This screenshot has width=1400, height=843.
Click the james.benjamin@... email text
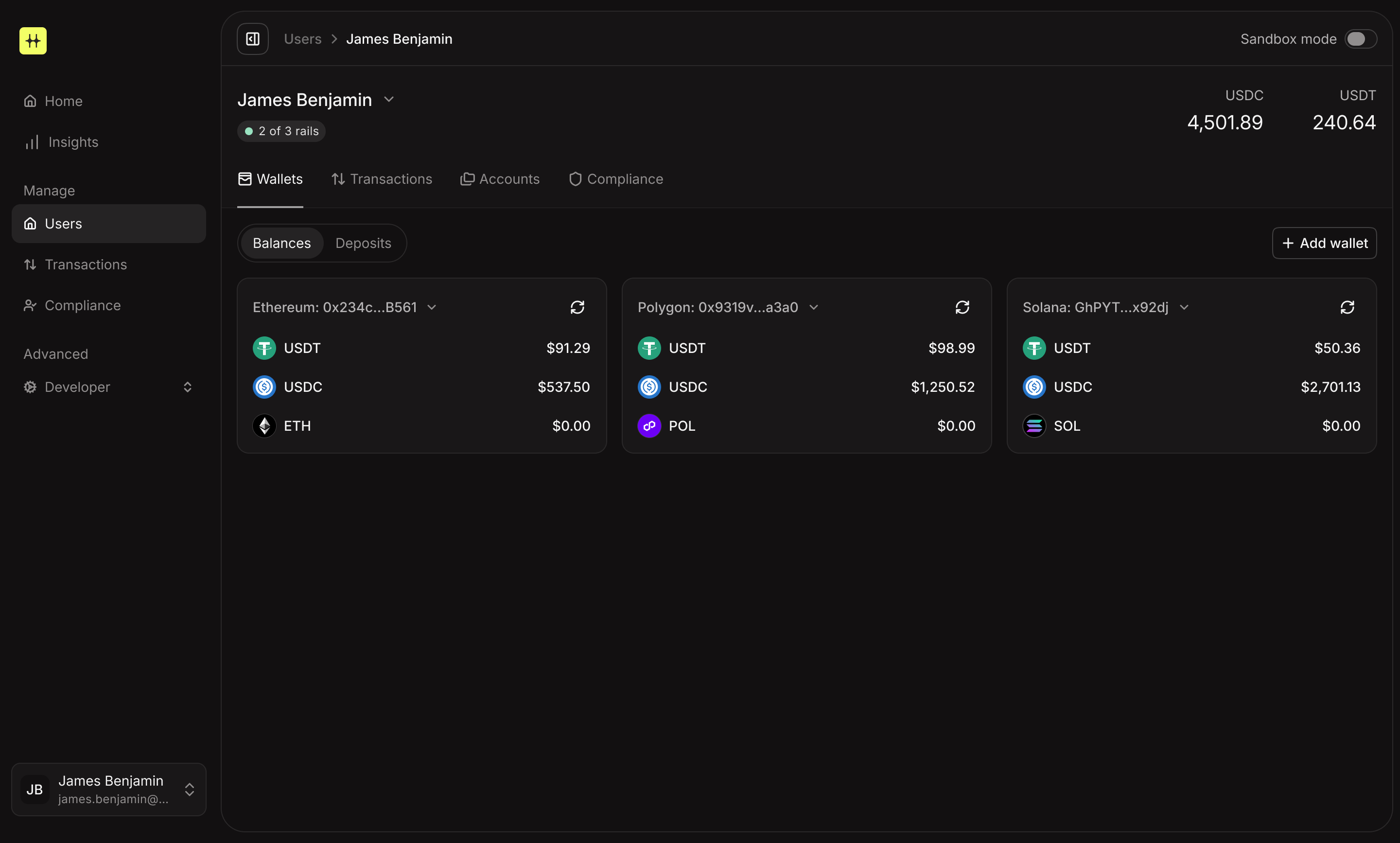click(x=113, y=799)
